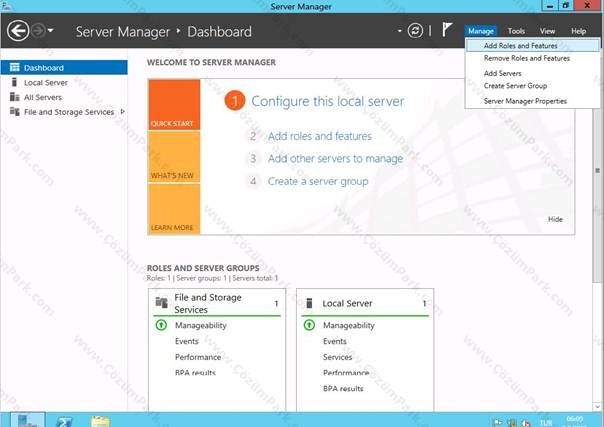Click the All Servers icon in sidebar

point(15,97)
